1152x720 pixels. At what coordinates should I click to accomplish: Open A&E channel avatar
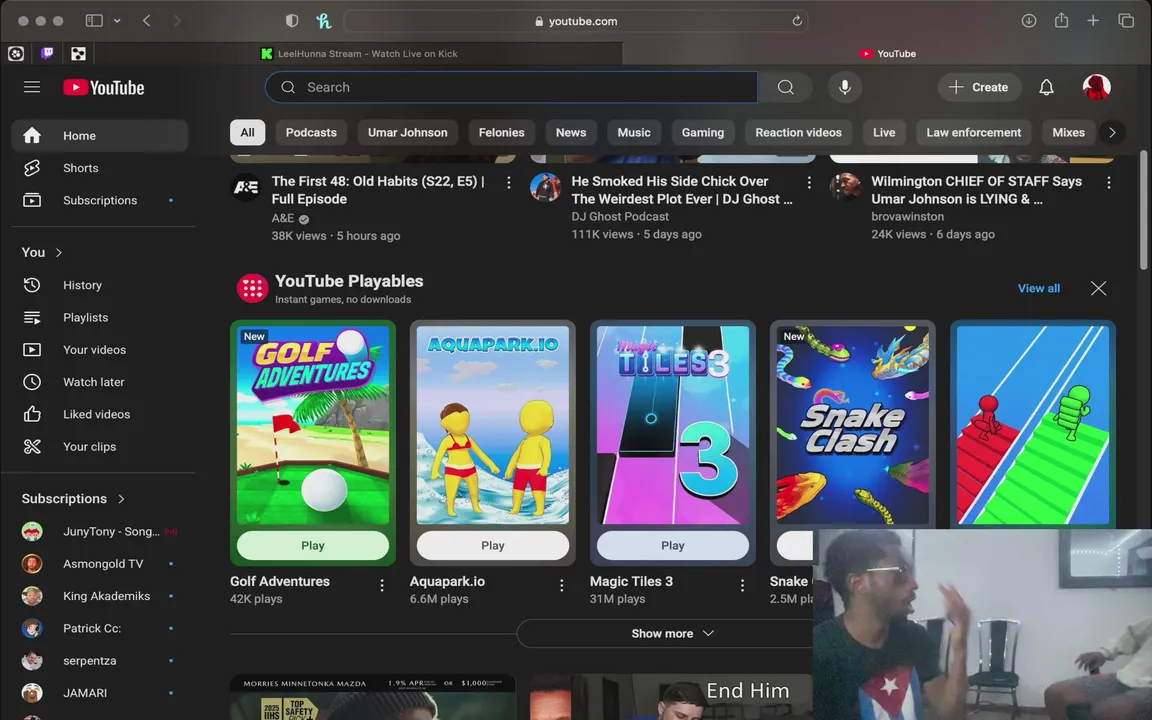tap(245, 187)
